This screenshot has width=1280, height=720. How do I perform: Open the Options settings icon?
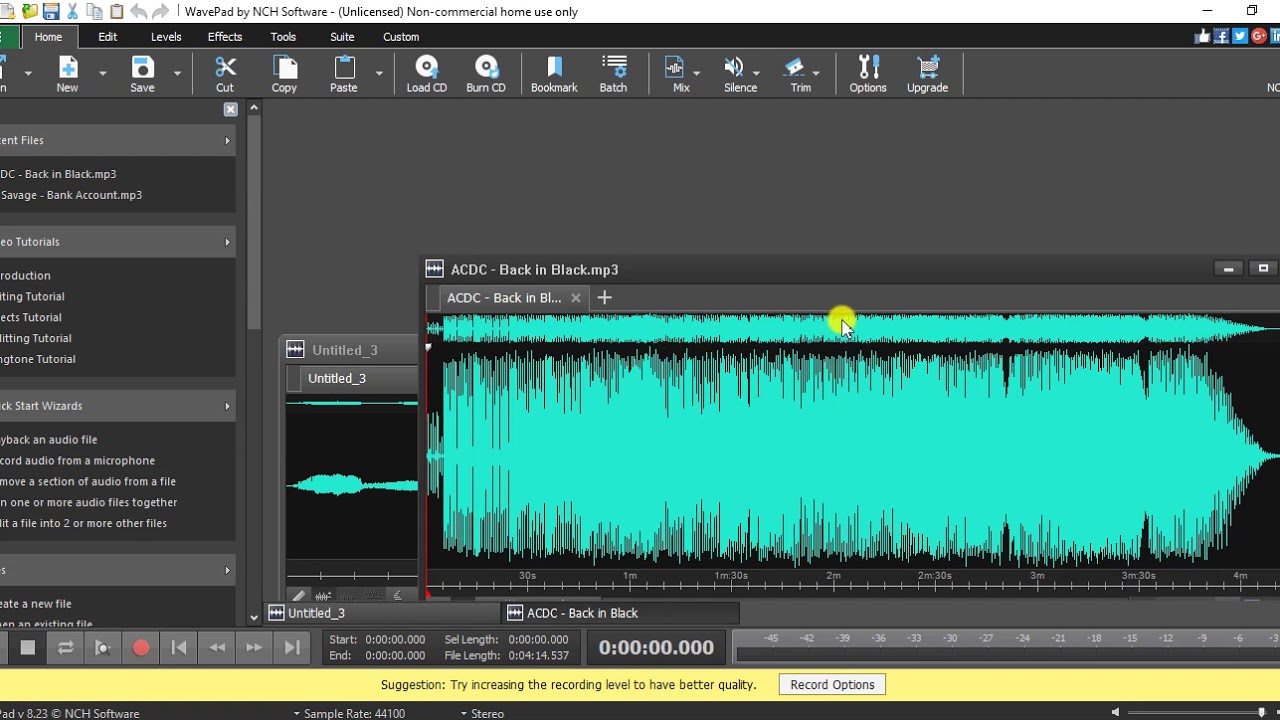tap(868, 74)
